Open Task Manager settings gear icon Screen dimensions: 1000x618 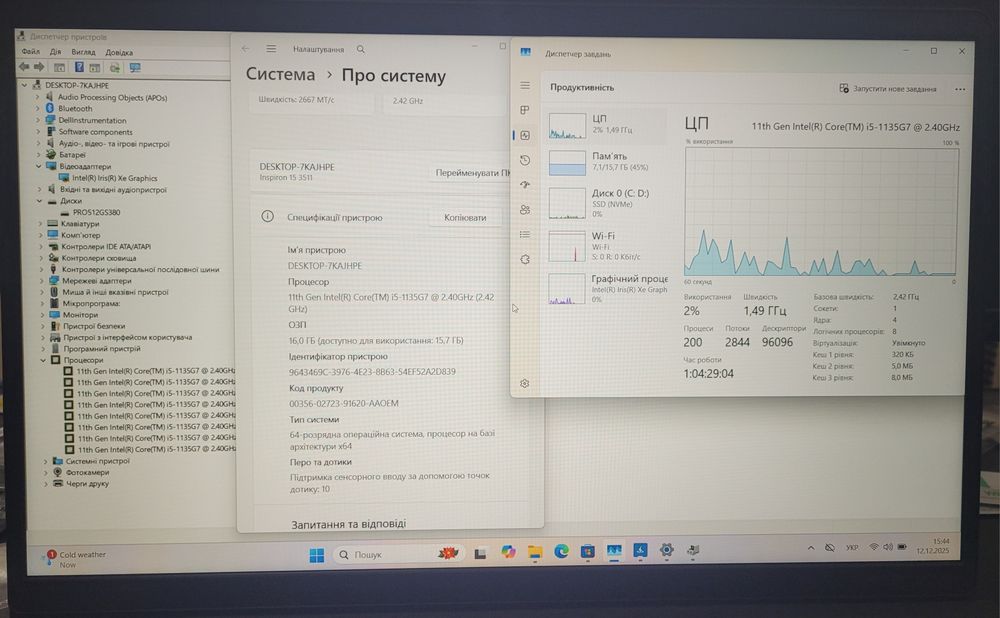coord(524,383)
